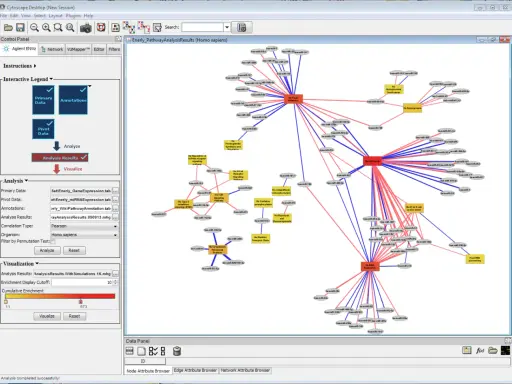Click the Reset button in Analysis section
512x384 pixels.
tap(74, 250)
